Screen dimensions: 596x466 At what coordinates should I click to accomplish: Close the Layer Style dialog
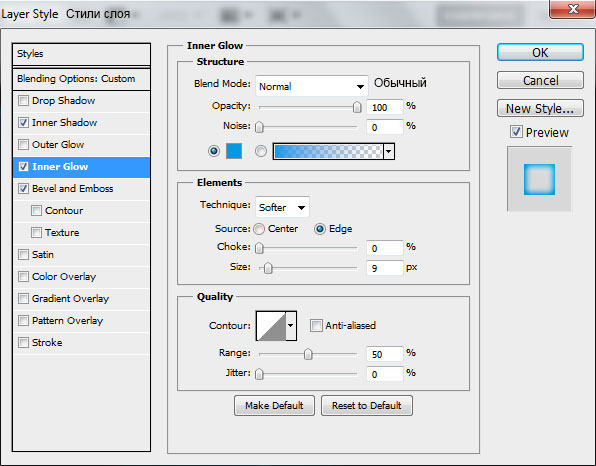(x=572, y=9)
